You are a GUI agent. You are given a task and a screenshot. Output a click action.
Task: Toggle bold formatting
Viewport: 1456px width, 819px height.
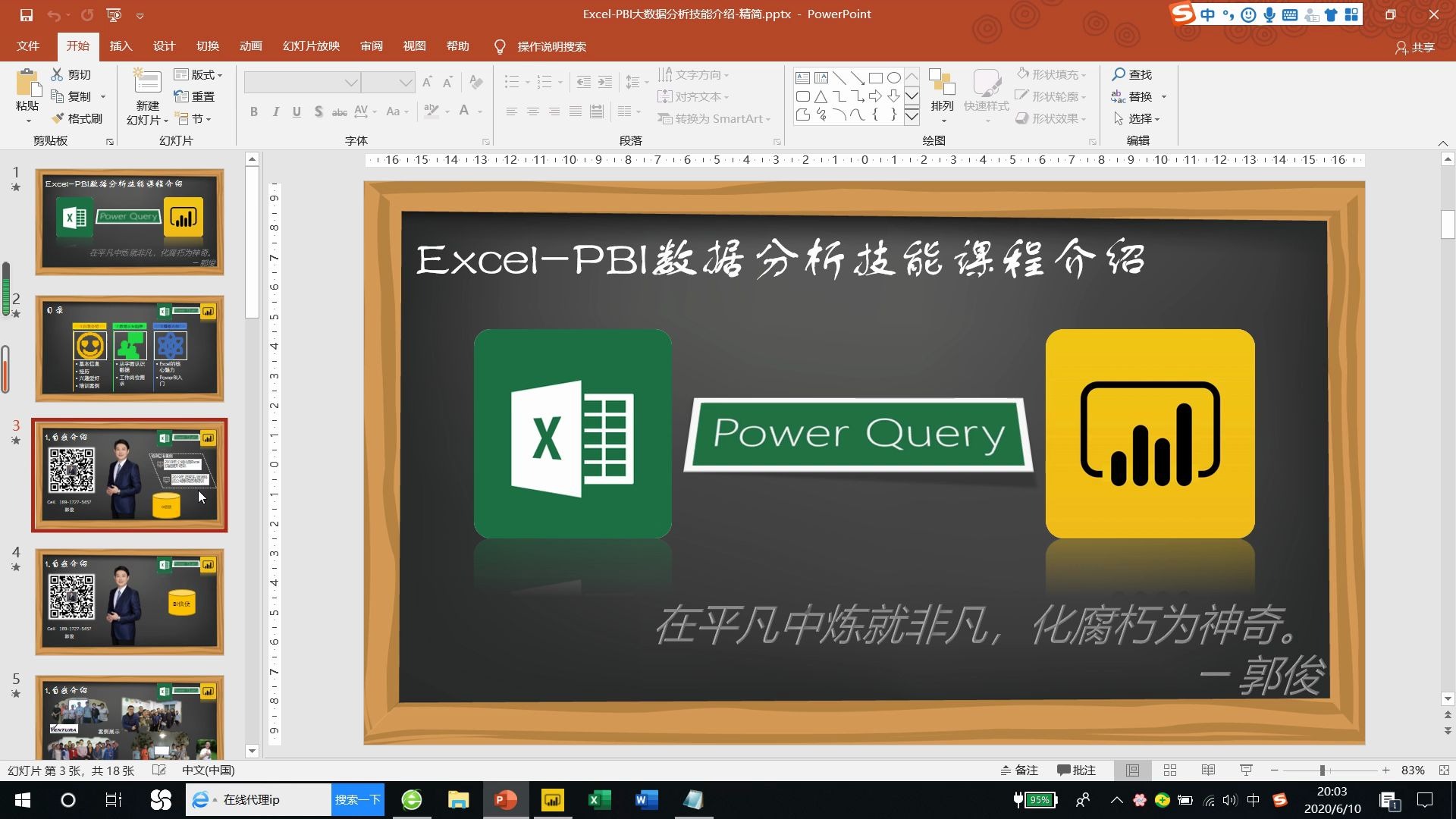pyautogui.click(x=254, y=111)
